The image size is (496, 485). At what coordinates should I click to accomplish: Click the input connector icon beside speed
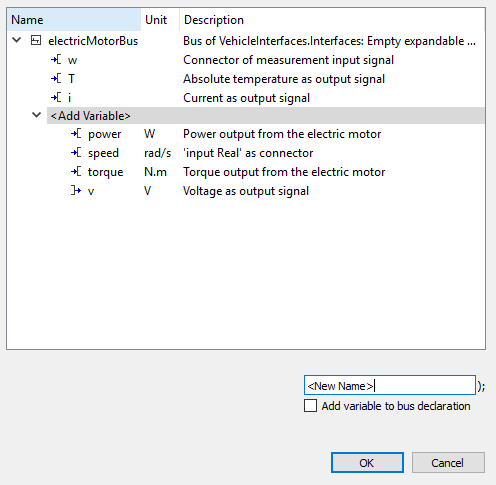point(76,153)
